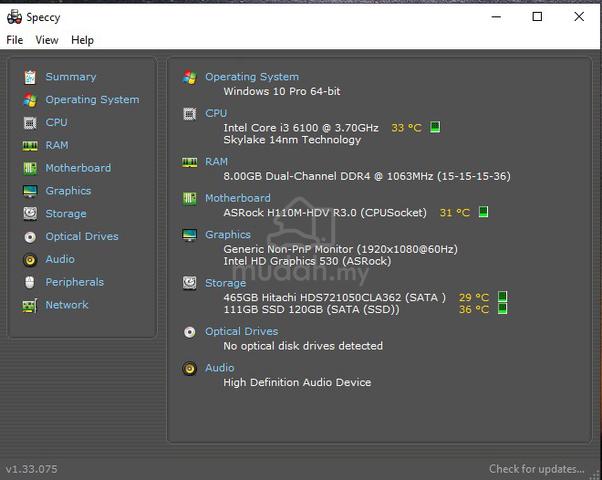This screenshot has height=480, width=602.
Task: Click Check for updates link
Action: coord(537,469)
